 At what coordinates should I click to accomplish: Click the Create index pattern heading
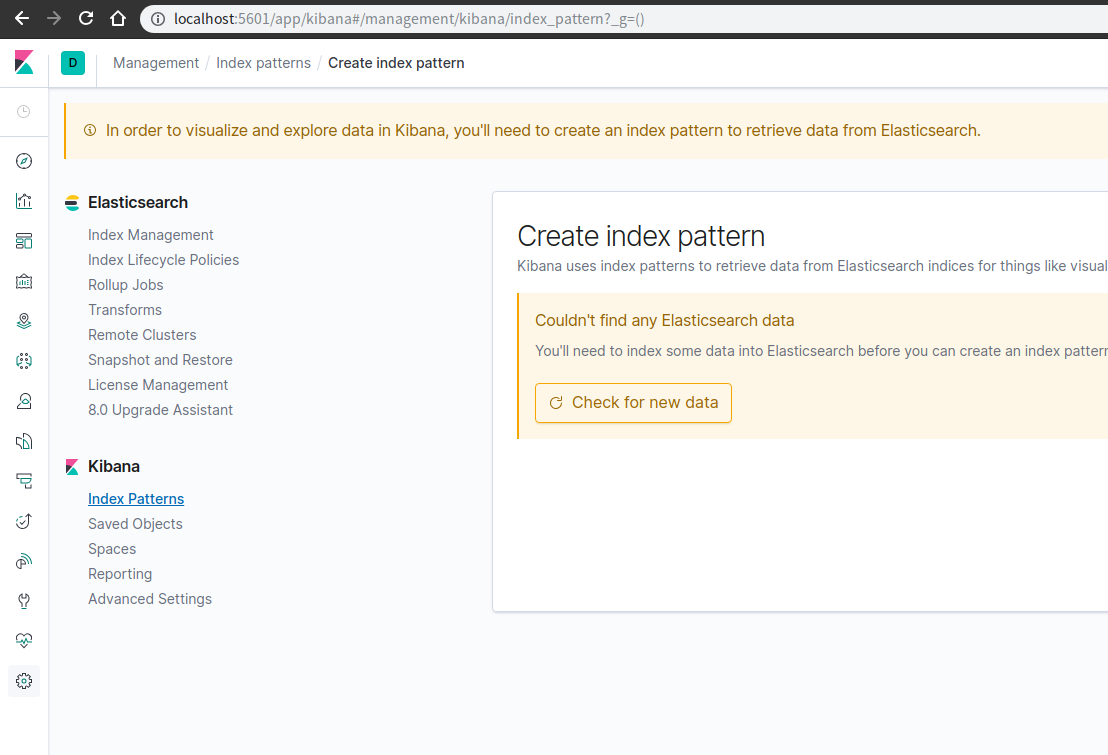pyautogui.click(x=641, y=236)
